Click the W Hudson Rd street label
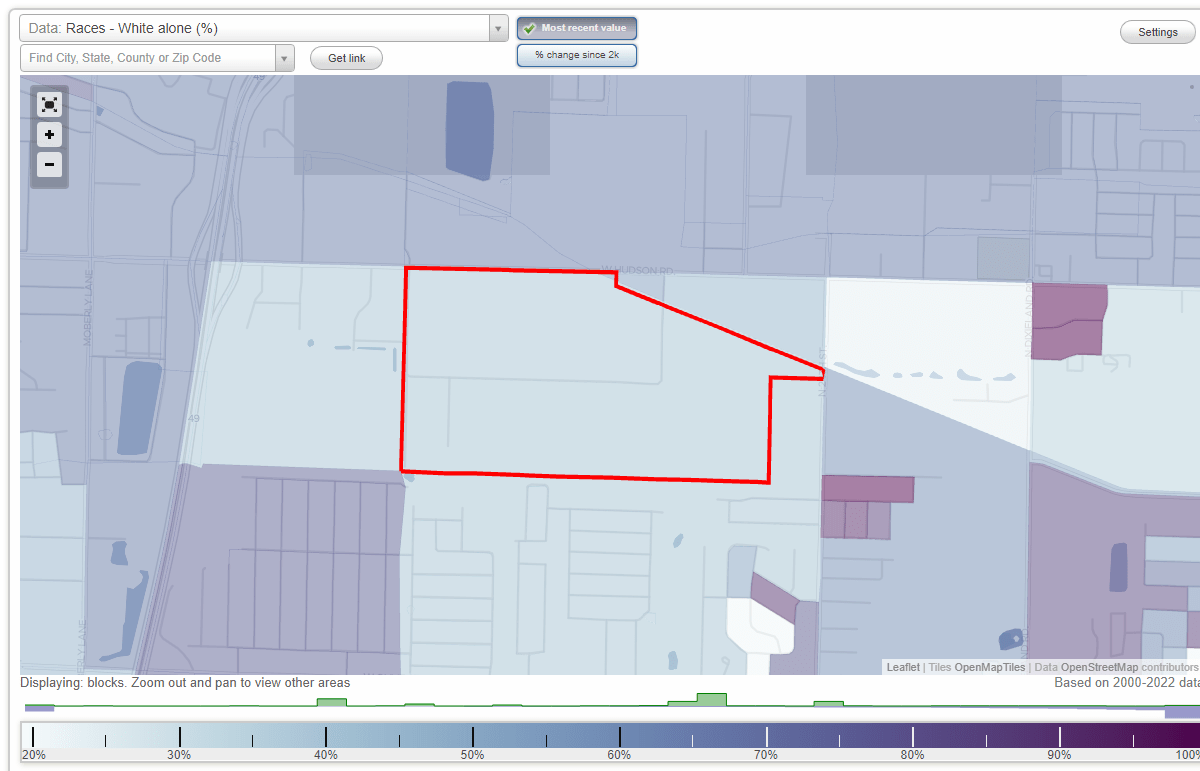 tap(636, 269)
